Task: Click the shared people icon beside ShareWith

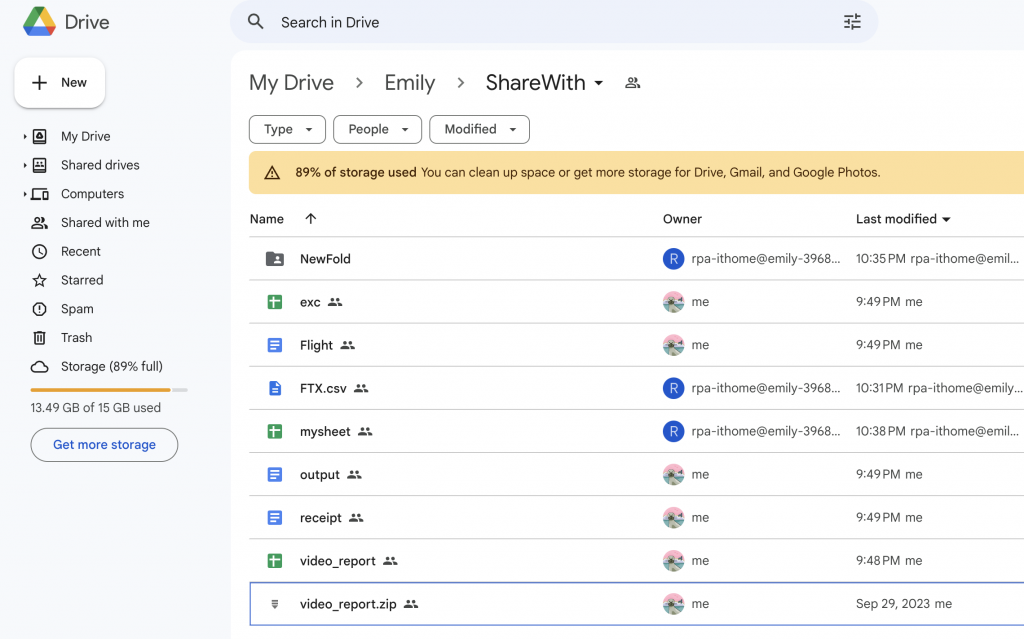Action: 632,83
